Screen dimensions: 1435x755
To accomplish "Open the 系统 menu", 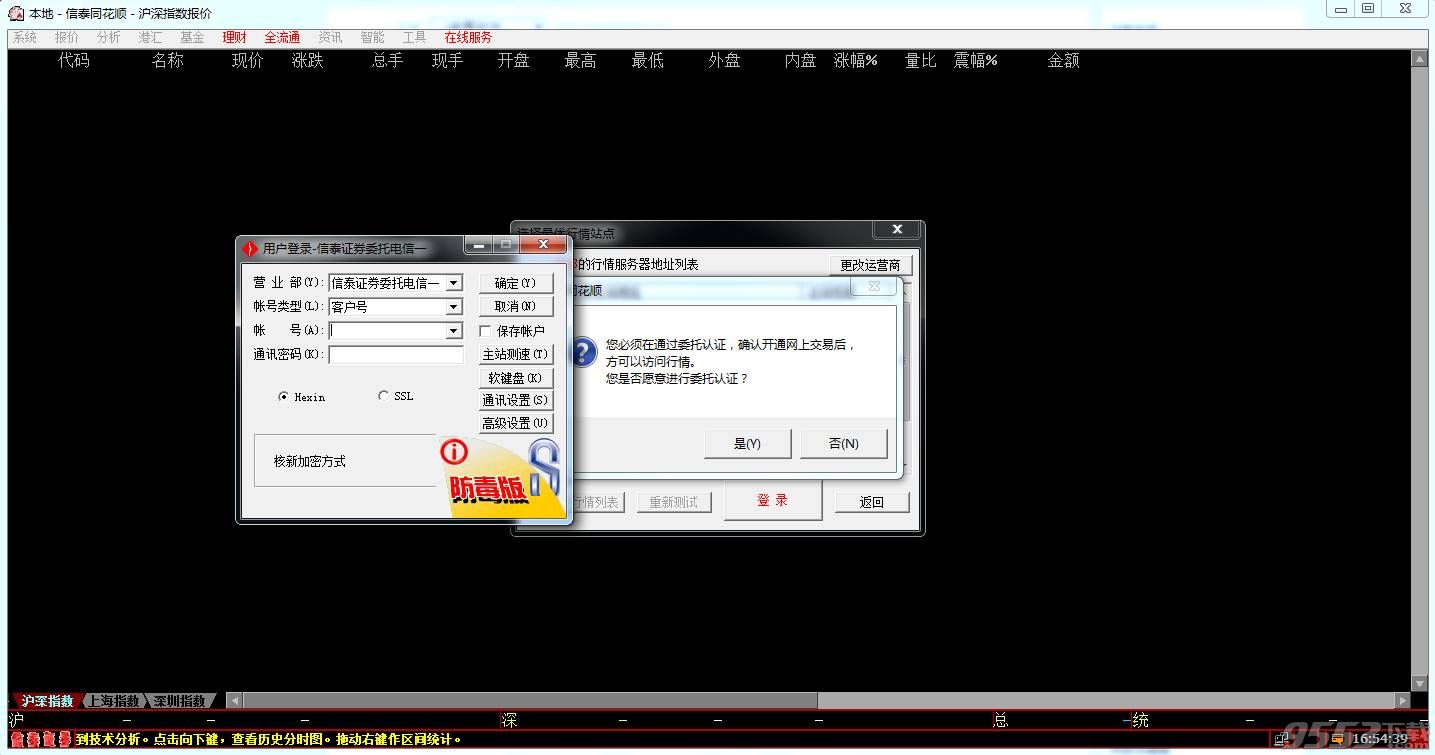I will tap(24, 37).
